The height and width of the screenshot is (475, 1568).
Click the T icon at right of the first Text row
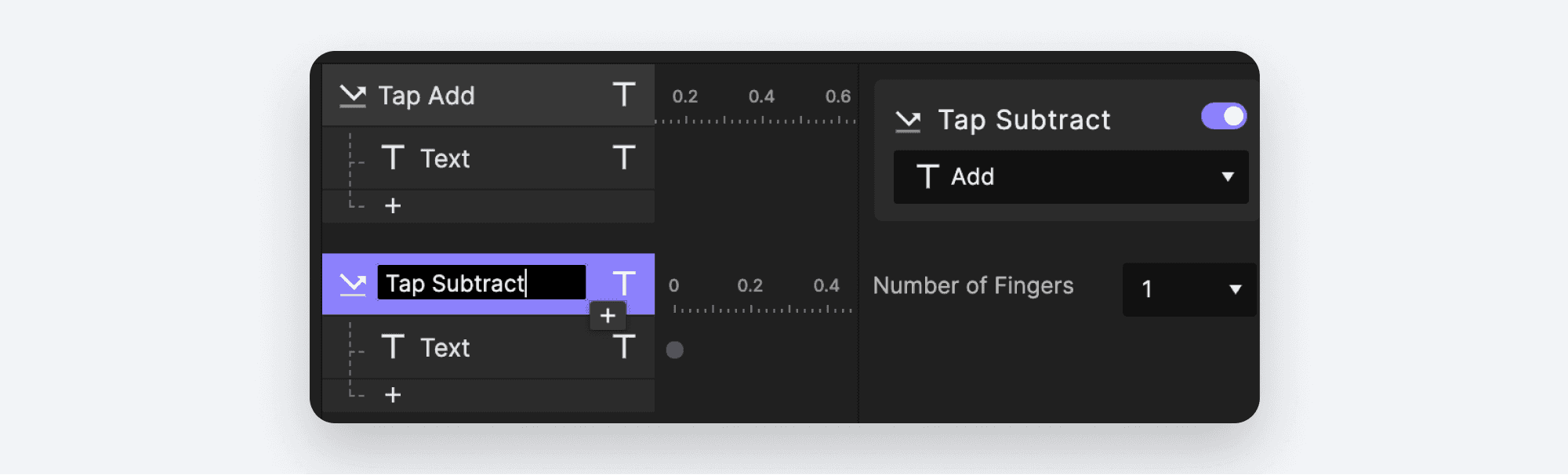(623, 158)
